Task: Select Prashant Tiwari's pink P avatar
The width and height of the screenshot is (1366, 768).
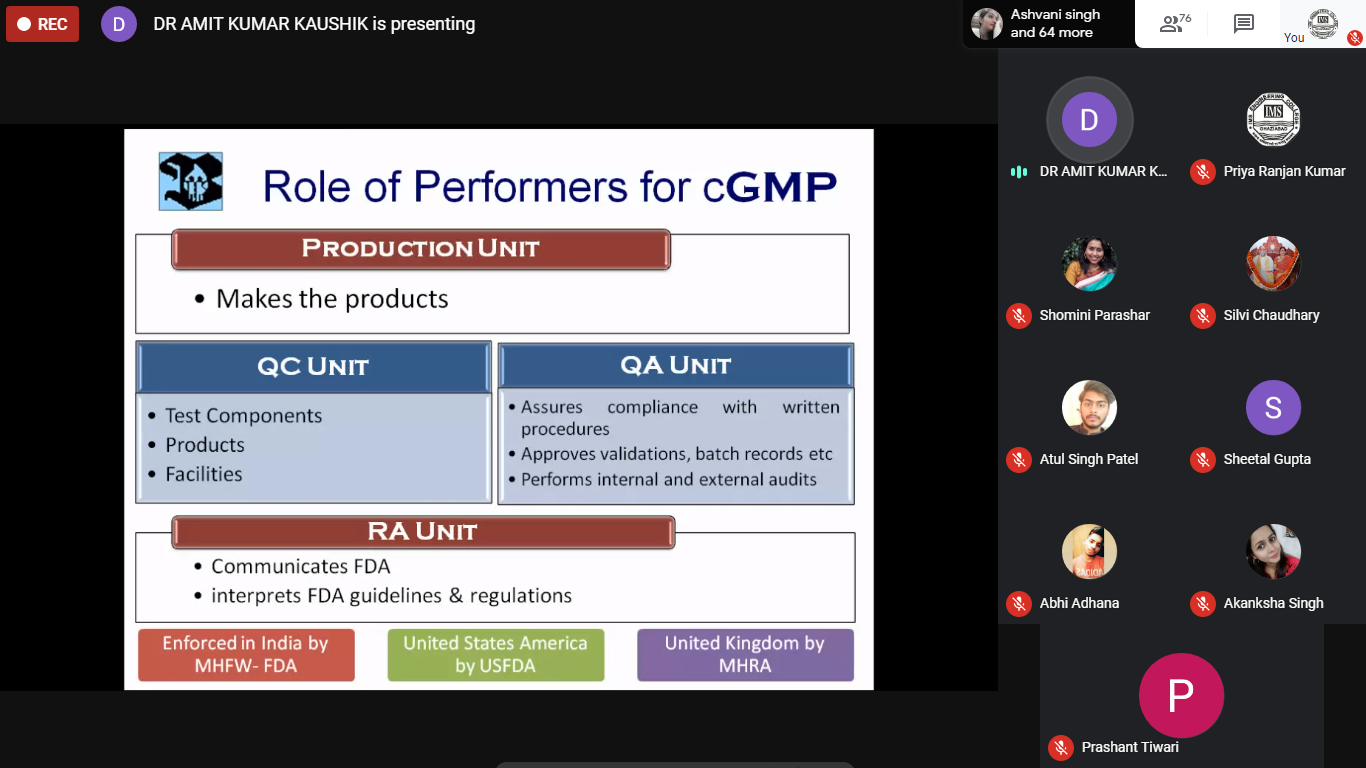Action: 1181,695
